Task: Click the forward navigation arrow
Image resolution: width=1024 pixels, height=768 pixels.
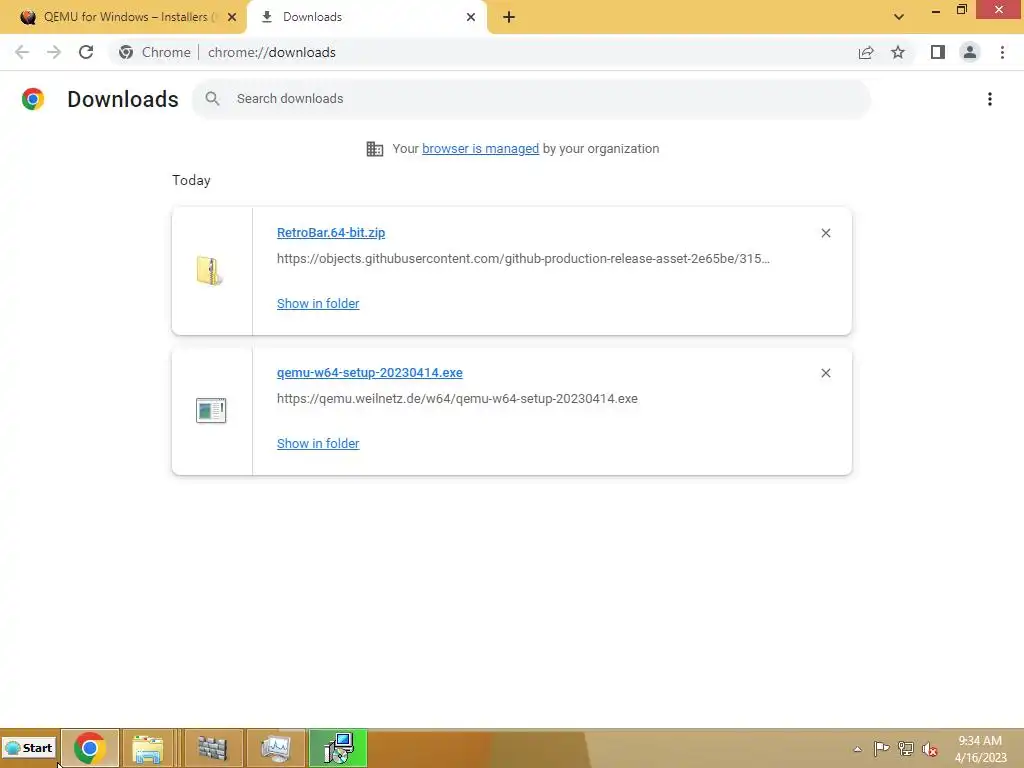Action: (x=54, y=52)
